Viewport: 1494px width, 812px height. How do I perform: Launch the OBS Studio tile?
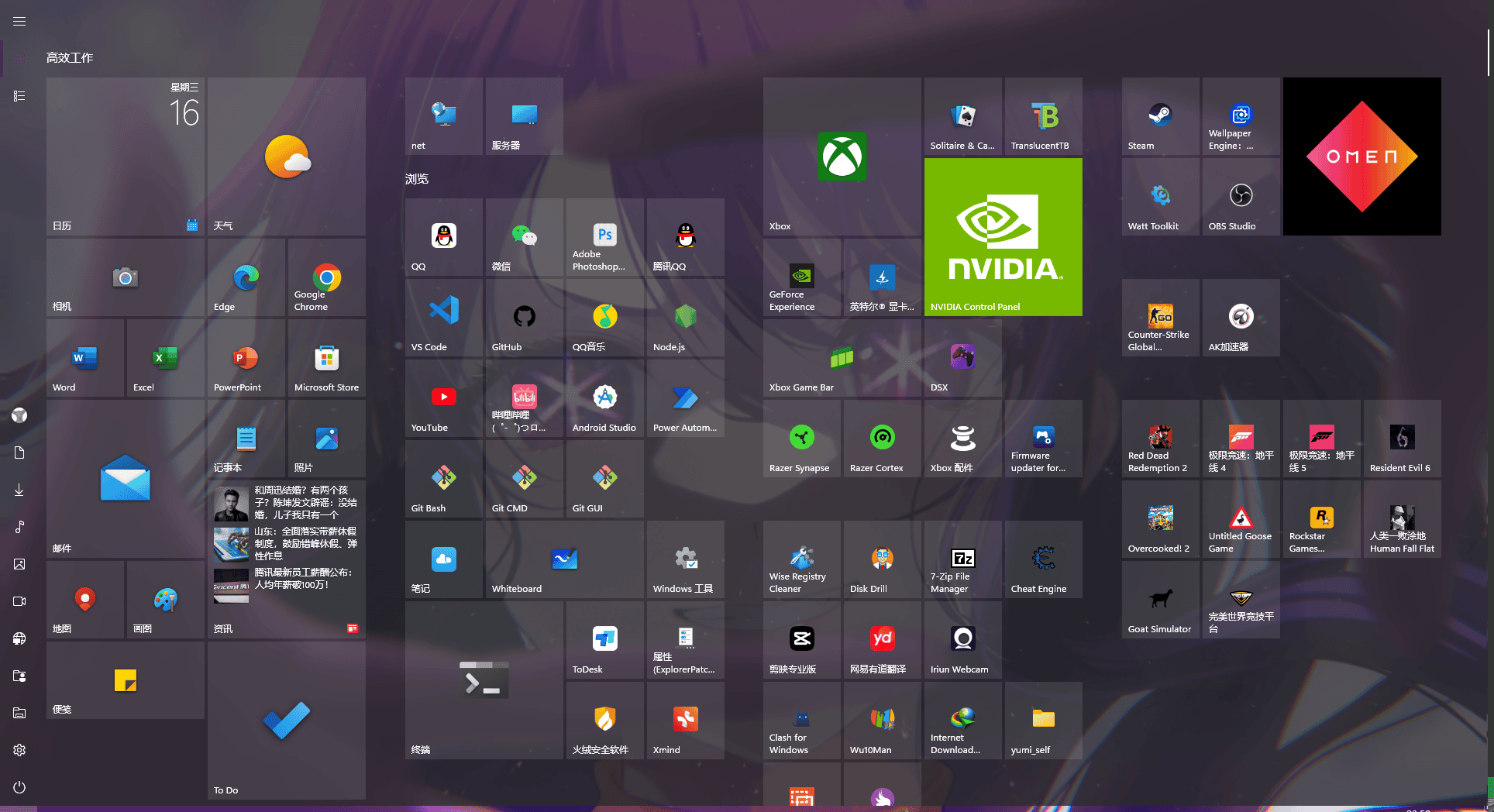tap(1241, 197)
